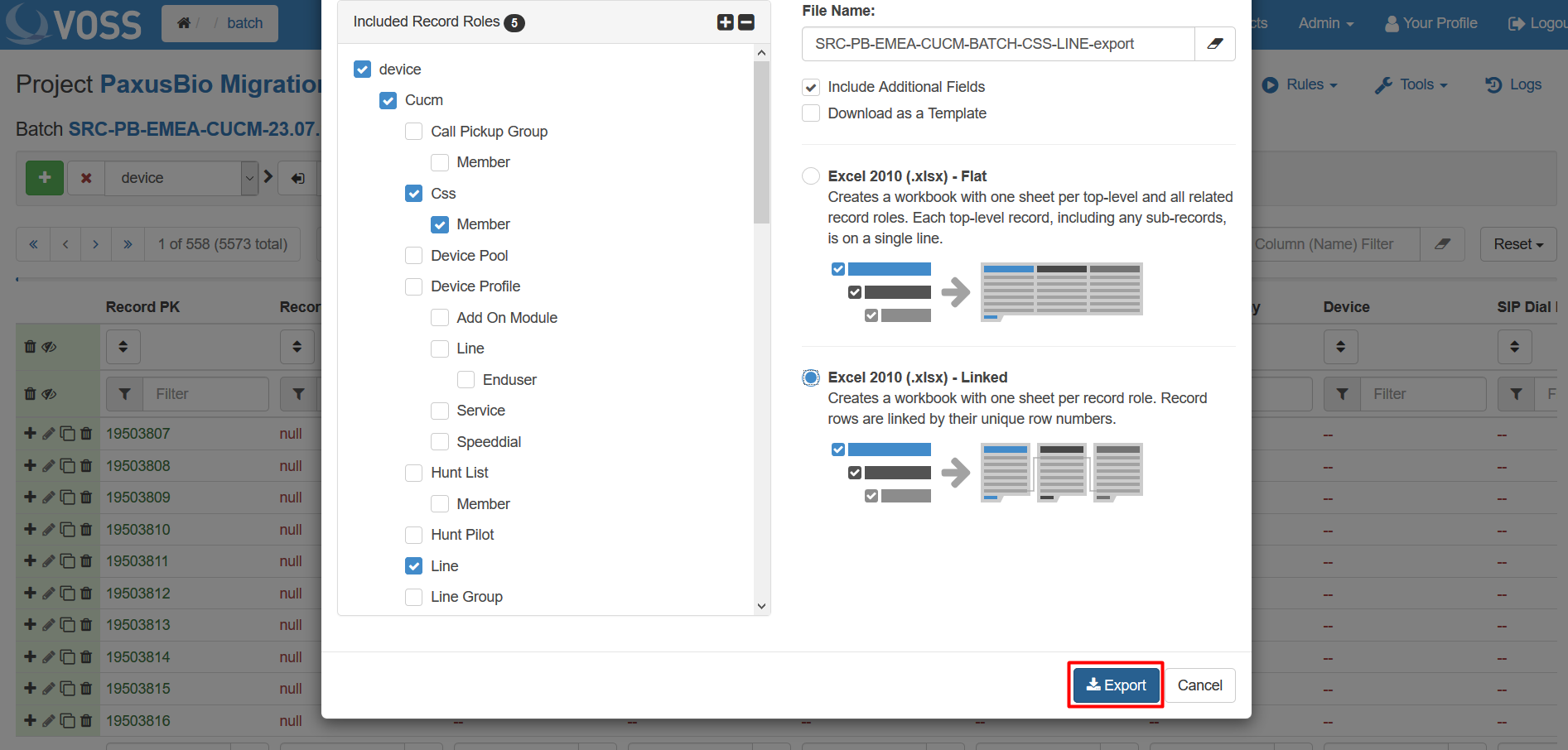Click the eraser icon beside File Name field
Viewport: 1568px width, 750px height.
1214,44
